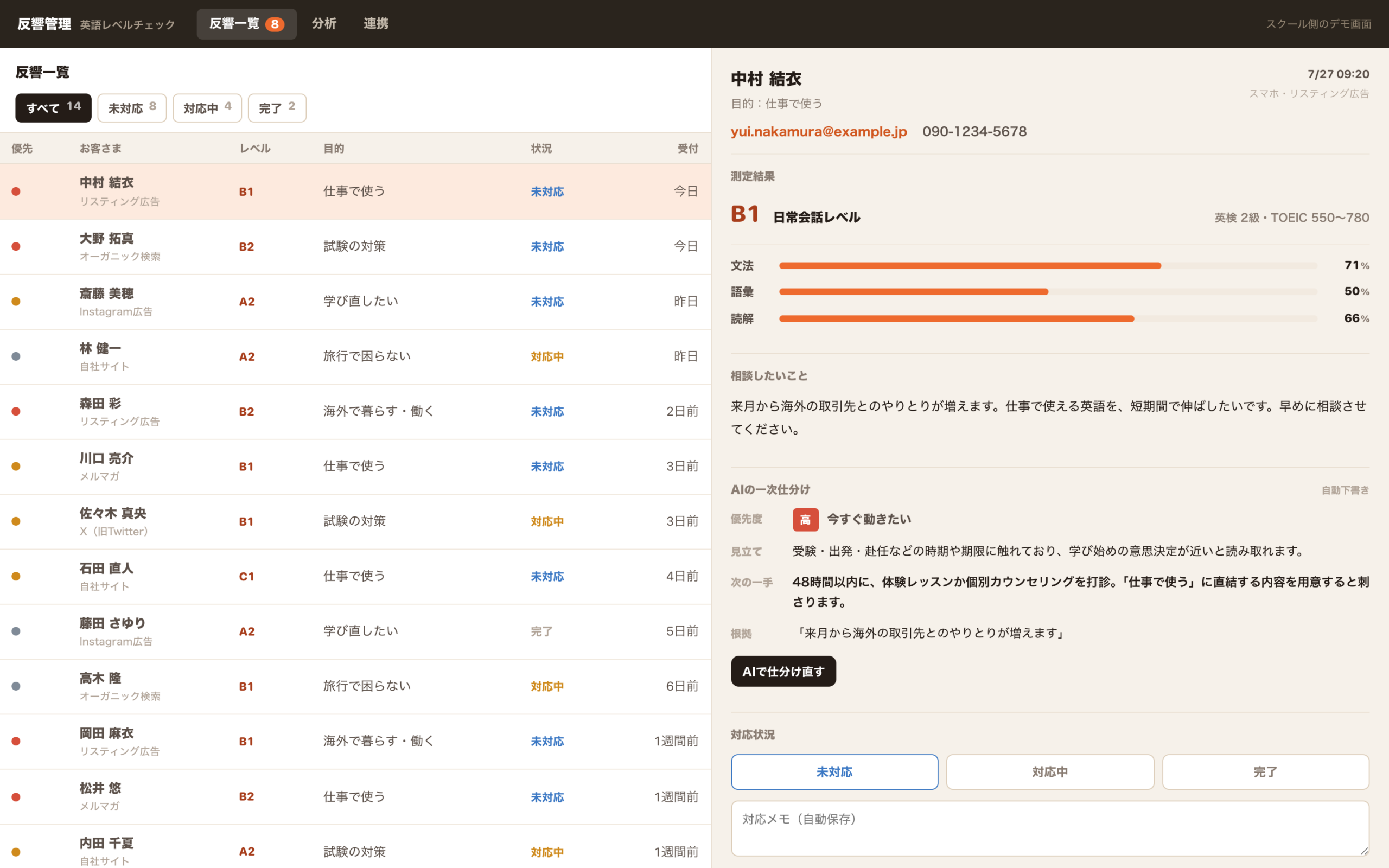Viewport: 1389px width, 868px height.
Task: Open the 連携 tab
Action: pyautogui.click(x=376, y=23)
